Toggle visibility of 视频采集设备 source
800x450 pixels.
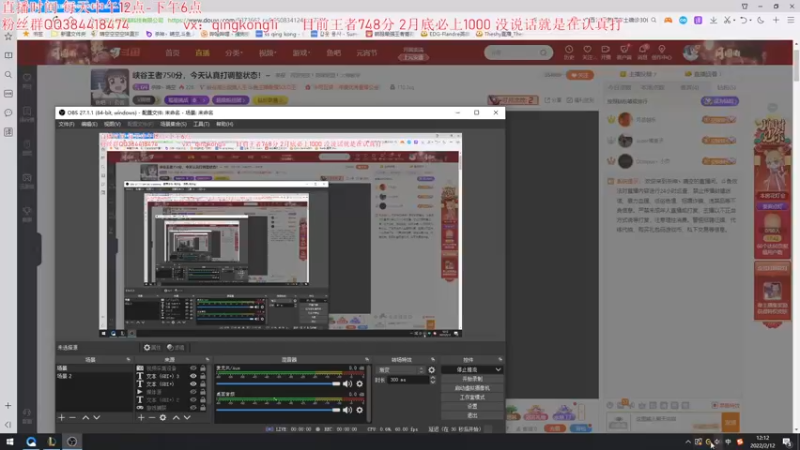click(193, 368)
